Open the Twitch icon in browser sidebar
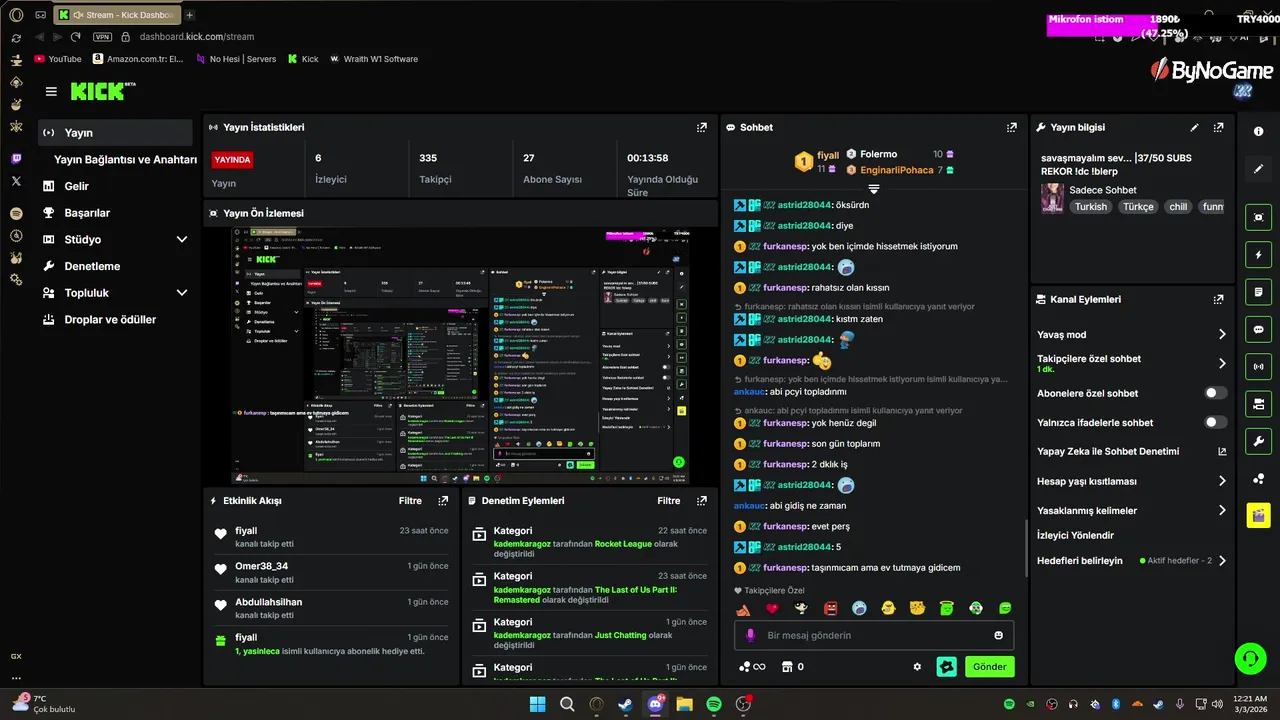 (16, 159)
